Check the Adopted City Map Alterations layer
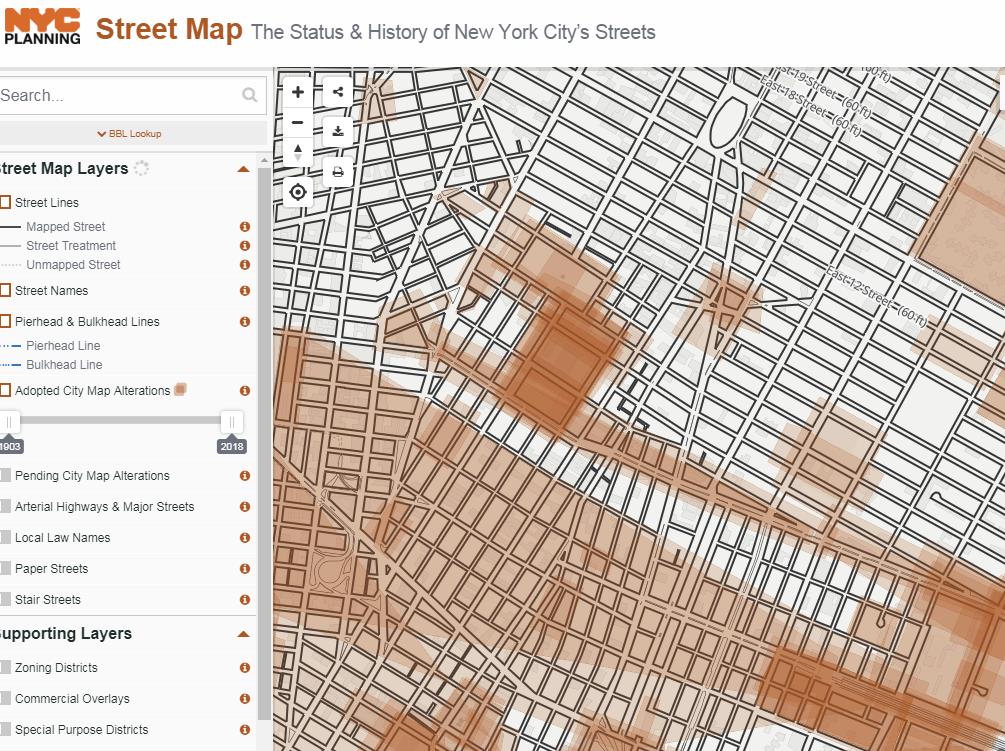The width and height of the screenshot is (1005, 751). 7,391
